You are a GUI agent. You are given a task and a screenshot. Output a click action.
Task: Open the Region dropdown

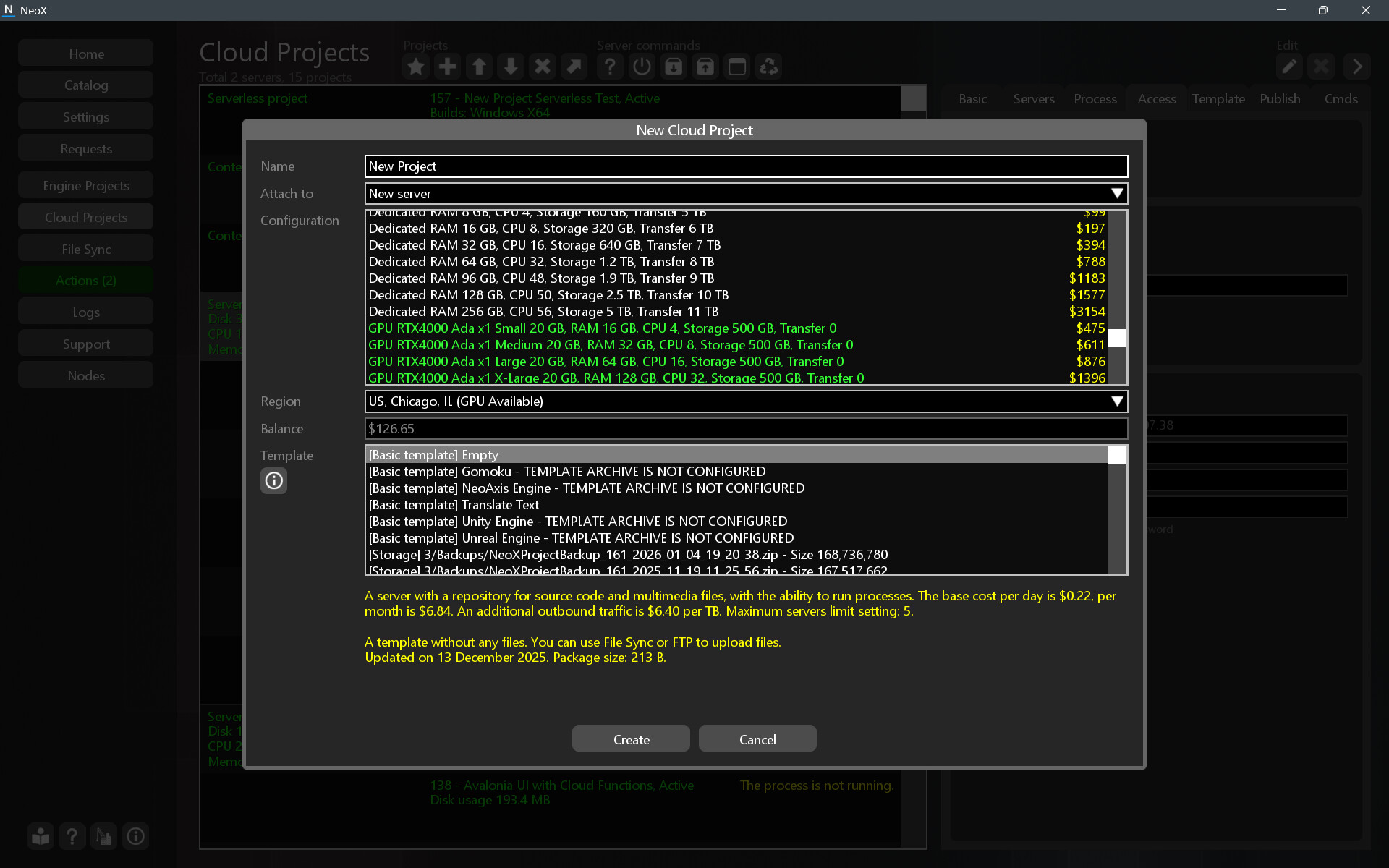(1117, 401)
